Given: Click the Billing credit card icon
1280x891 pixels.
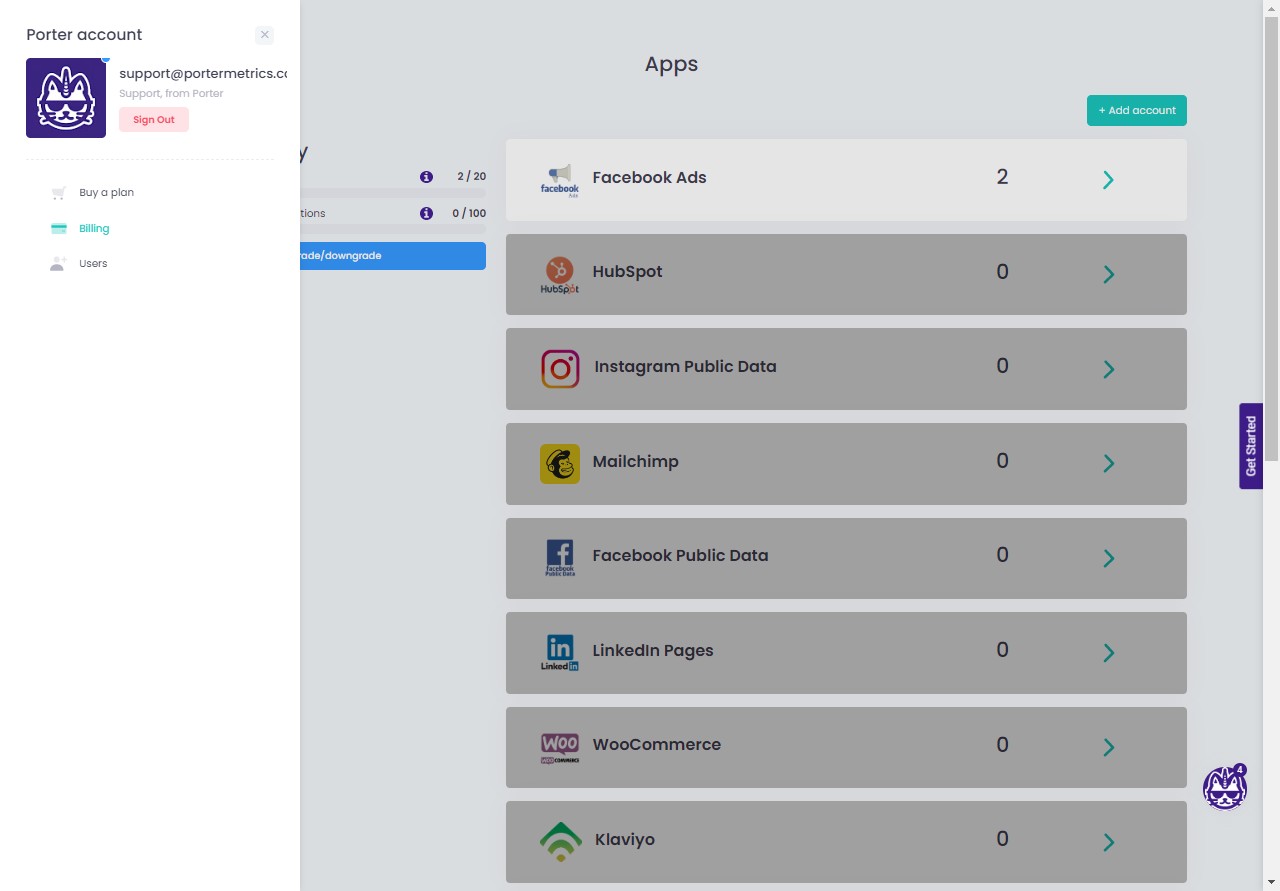Looking at the screenshot, I should [x=59, y=229].
